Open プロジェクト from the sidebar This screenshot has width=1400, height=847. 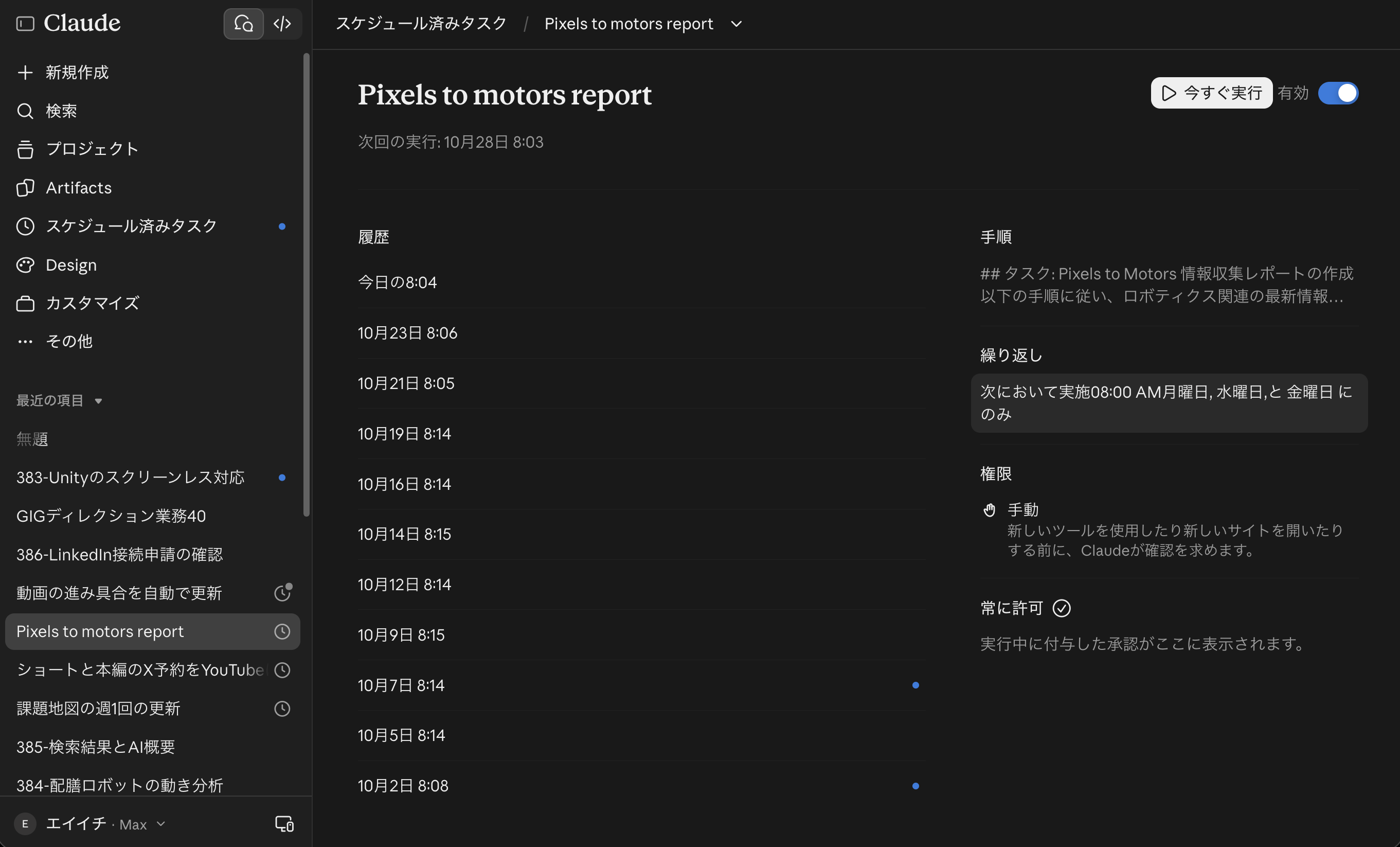click(152, 149)
